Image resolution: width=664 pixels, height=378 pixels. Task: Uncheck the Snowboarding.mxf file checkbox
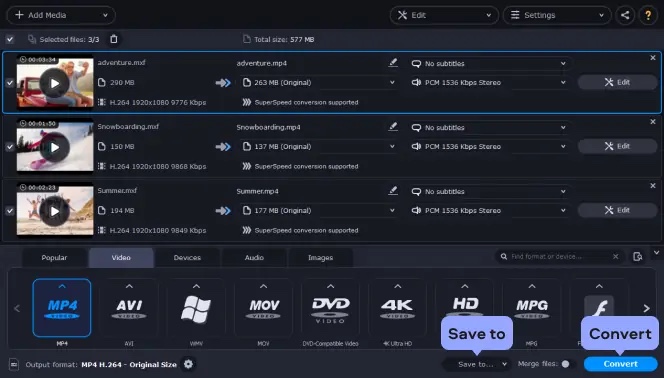(10, 147)
